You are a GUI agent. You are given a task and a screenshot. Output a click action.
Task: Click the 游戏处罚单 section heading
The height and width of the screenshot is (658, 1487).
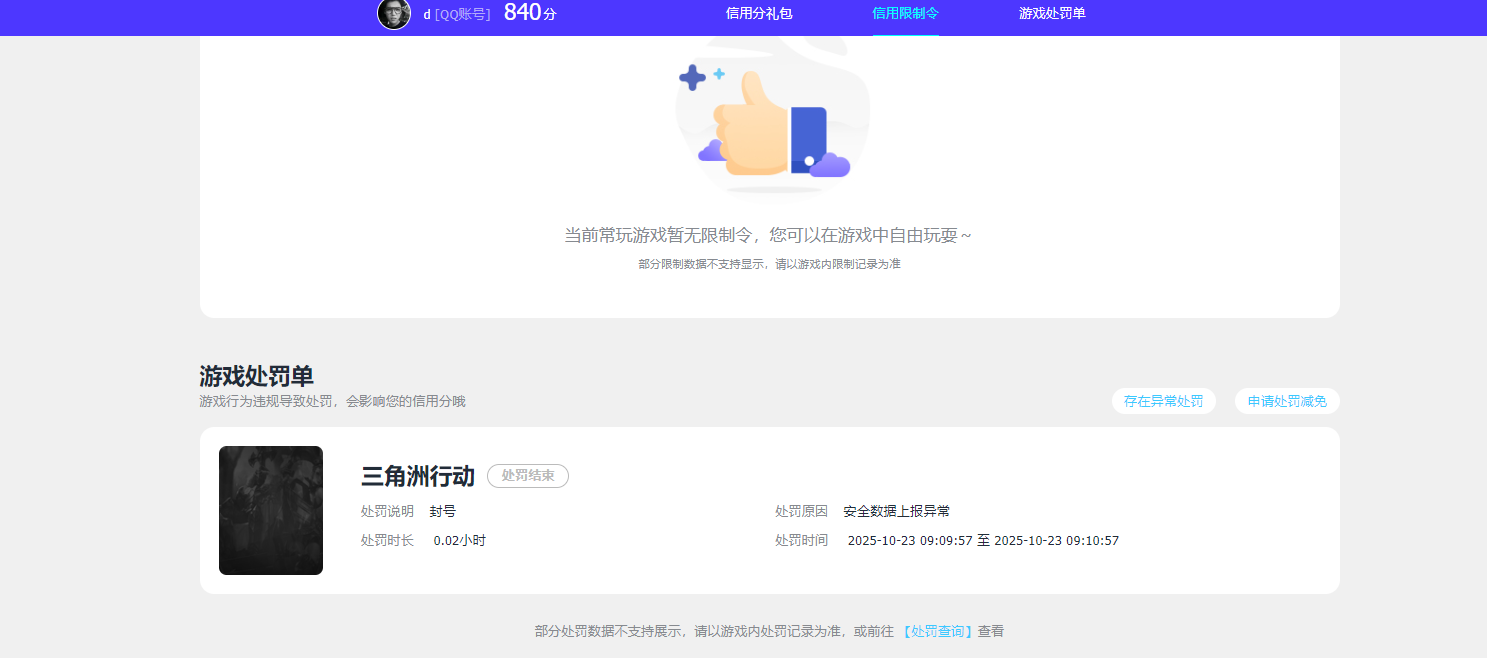point(257,376)
